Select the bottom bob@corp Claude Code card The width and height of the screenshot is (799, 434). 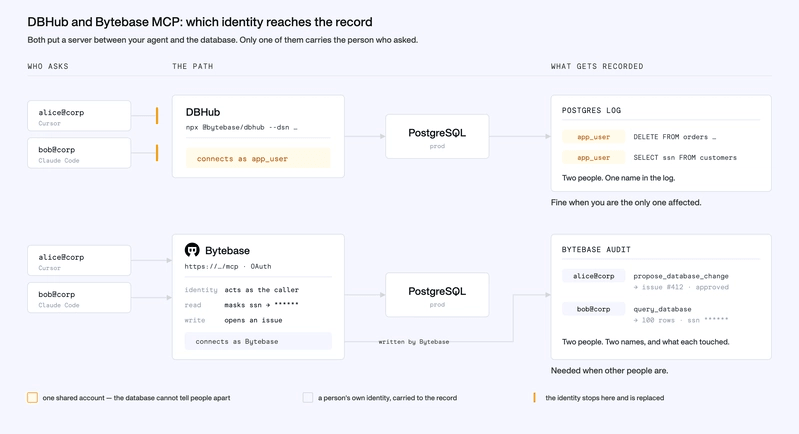(x=79, y=297)
